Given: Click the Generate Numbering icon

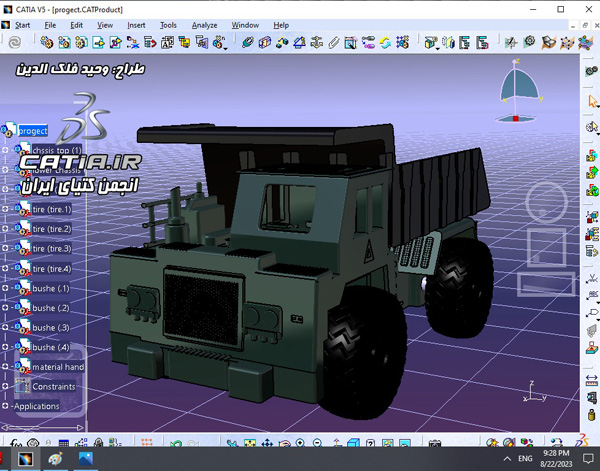Looking at the screenshot, I should pos(167,42).
